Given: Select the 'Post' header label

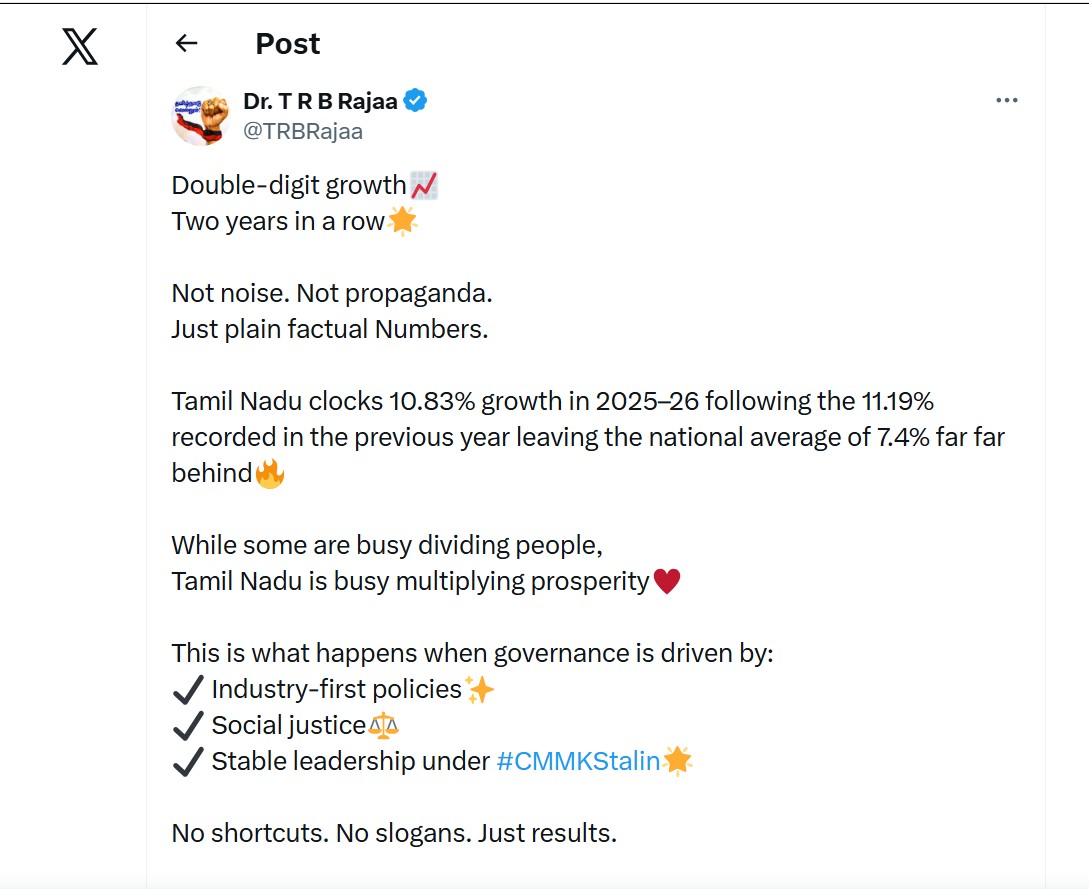Looking at the screenshot, I should [286, 43].
